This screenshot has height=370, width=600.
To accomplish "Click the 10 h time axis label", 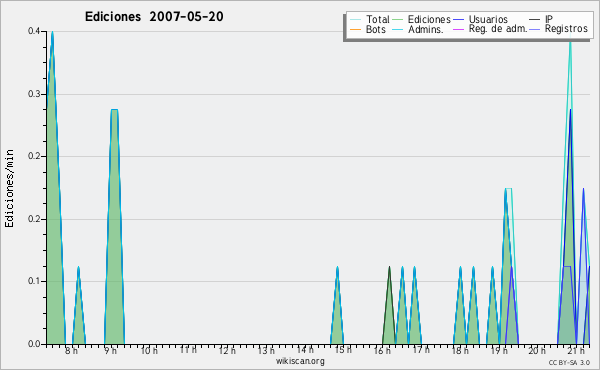I will tap(149, 350).
